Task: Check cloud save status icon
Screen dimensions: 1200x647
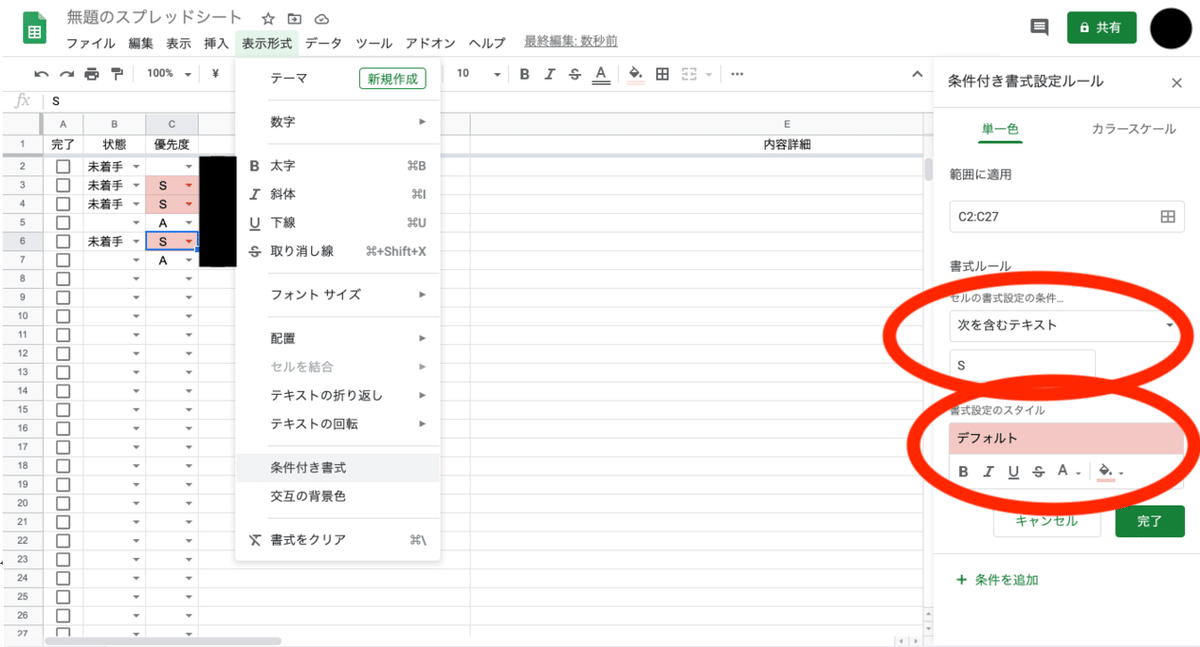Action: 321,19
